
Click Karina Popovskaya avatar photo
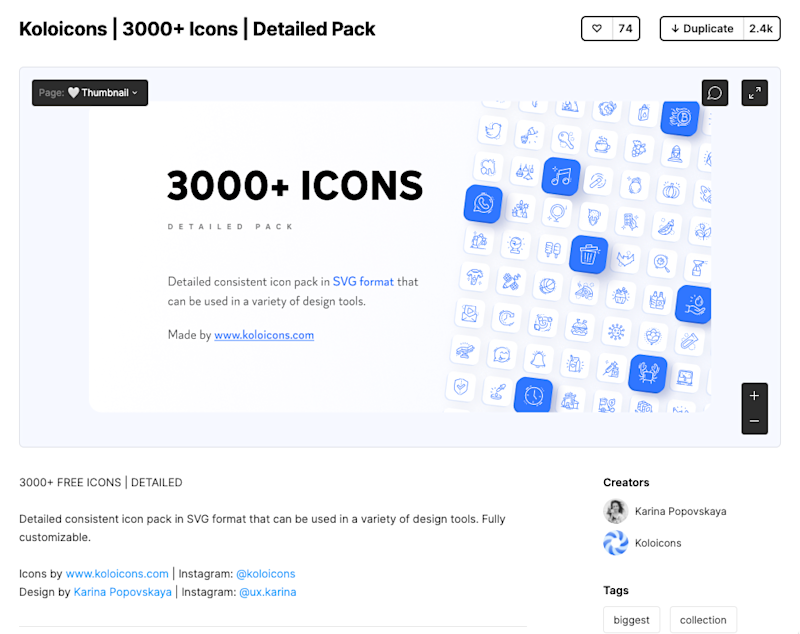(x=616, y=512)
